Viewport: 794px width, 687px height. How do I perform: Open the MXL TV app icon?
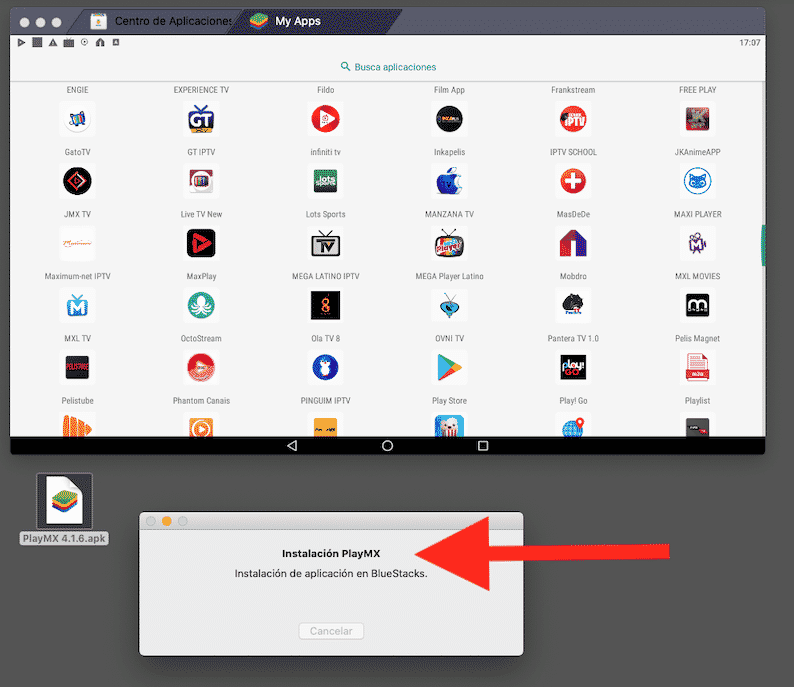coord(77,305)
